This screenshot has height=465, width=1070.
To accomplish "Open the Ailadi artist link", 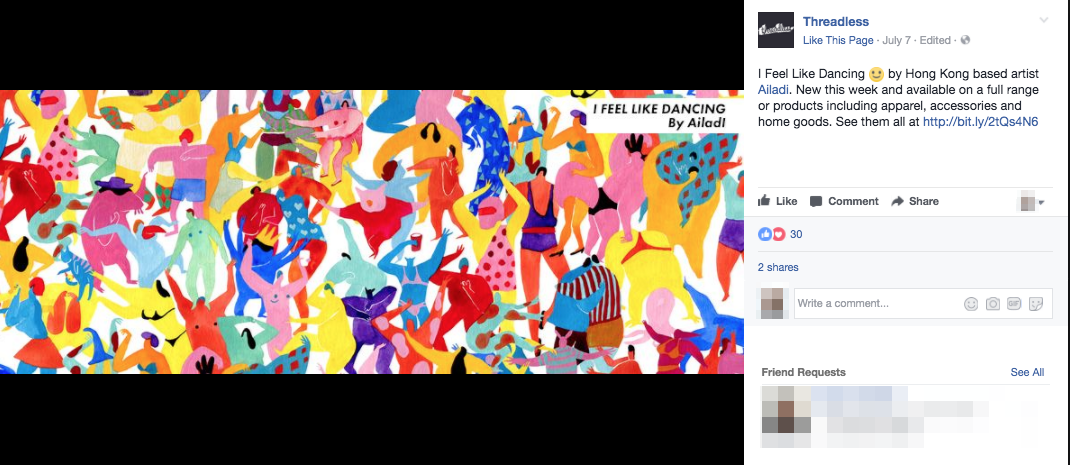I will click(773, 89).
